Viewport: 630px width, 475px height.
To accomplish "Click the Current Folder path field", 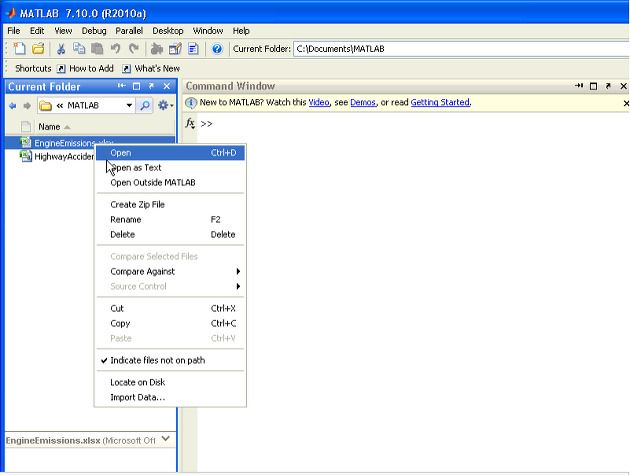I will pos(461,49).
